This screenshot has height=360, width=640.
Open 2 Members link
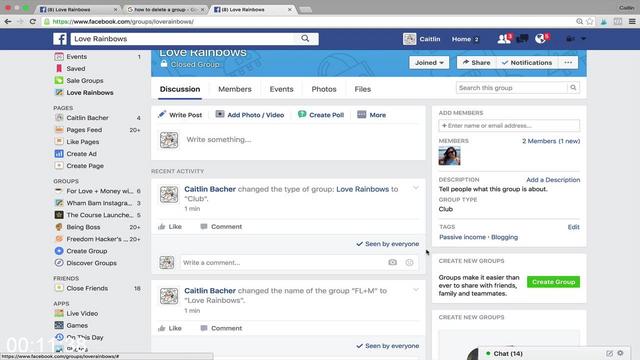(551, 141)
